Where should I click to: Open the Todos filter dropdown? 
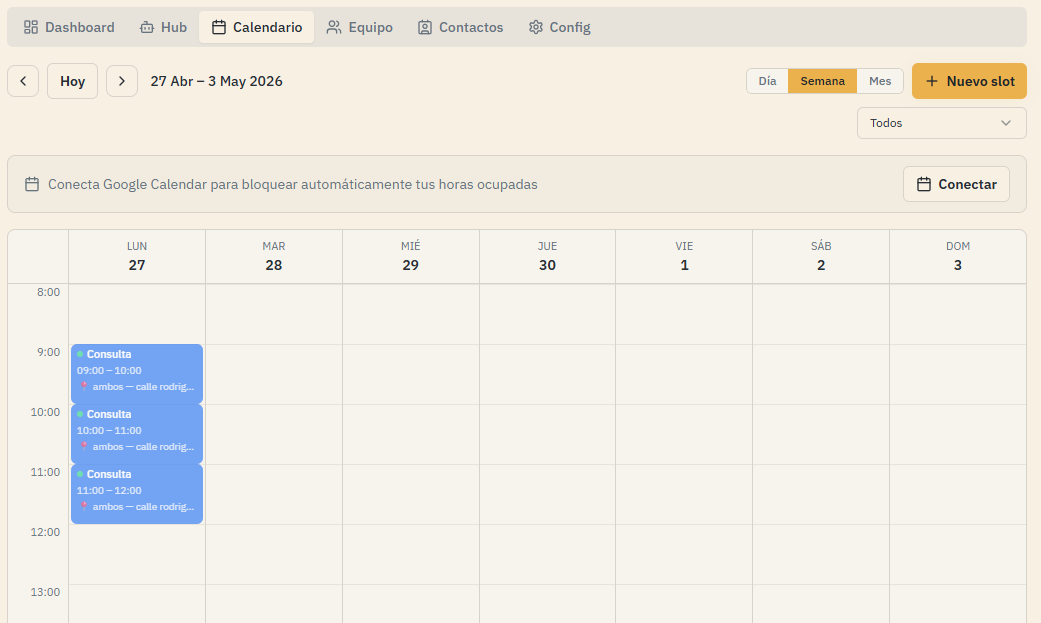(x=941, y=123)
